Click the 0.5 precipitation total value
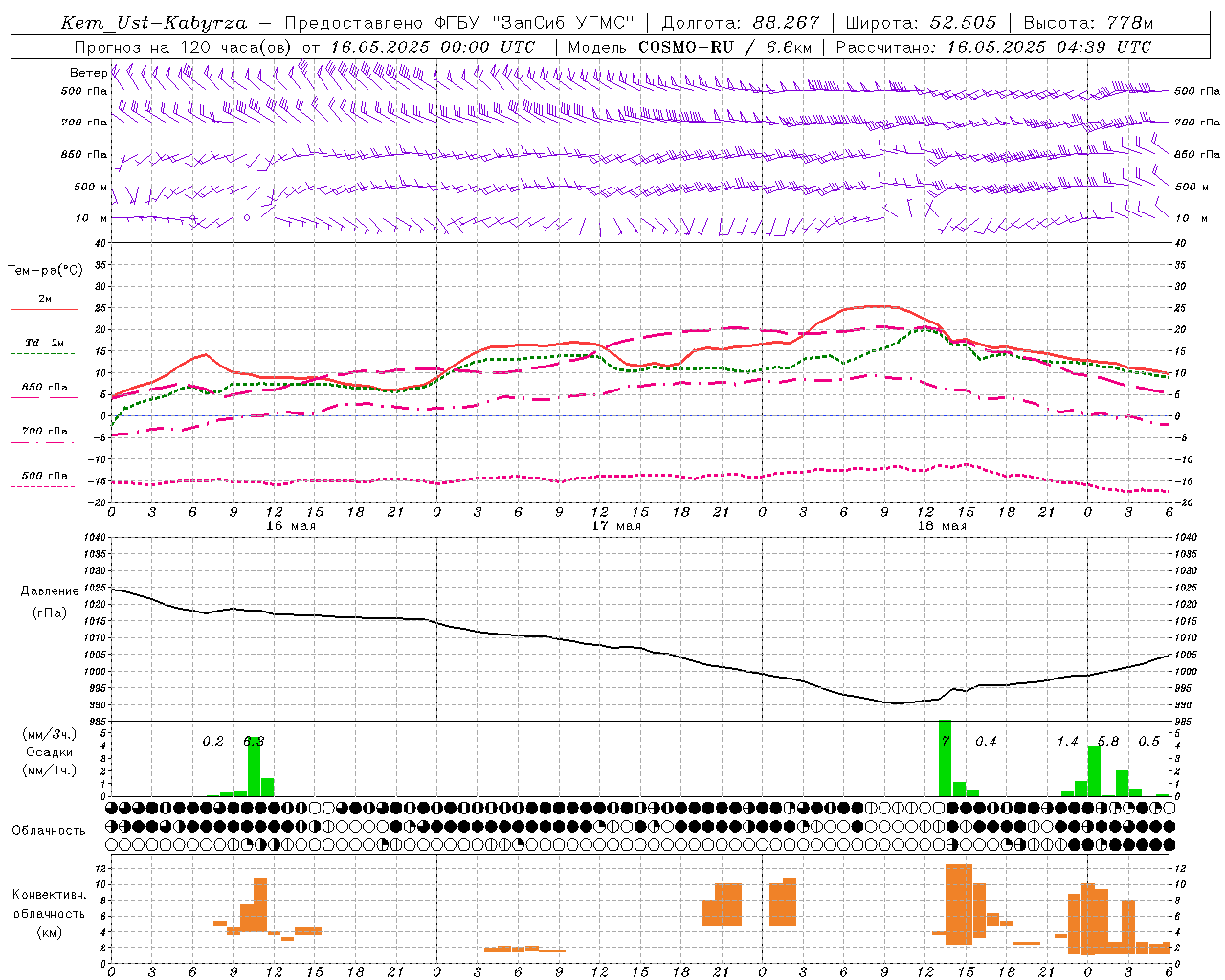The height and width of the screenshot is (980, 1225). (x=1148, y=741)
